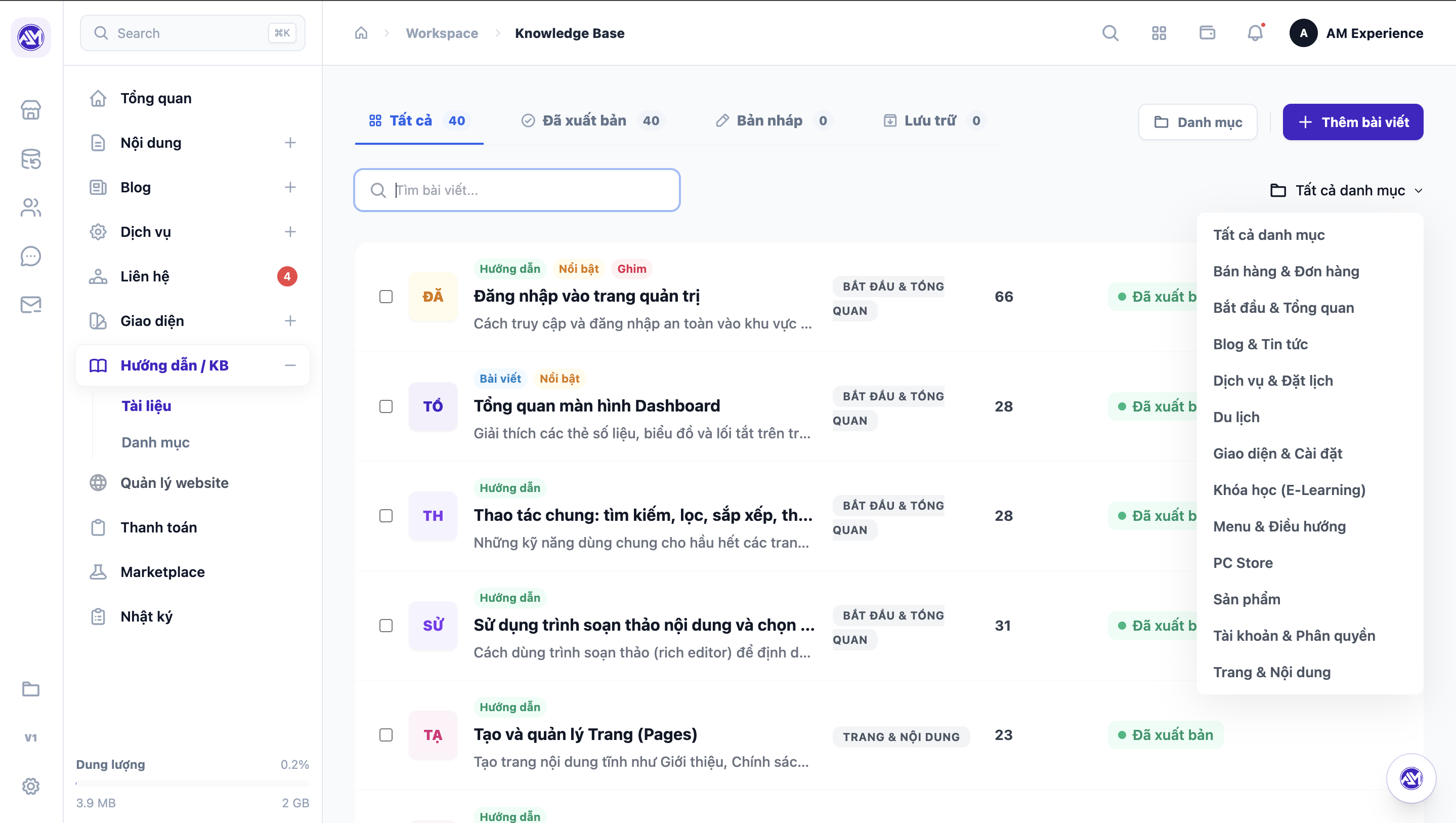Screen dimensions: 1456x823
Task: Click the Thêm bài viết button
Action: point(1353,122)
